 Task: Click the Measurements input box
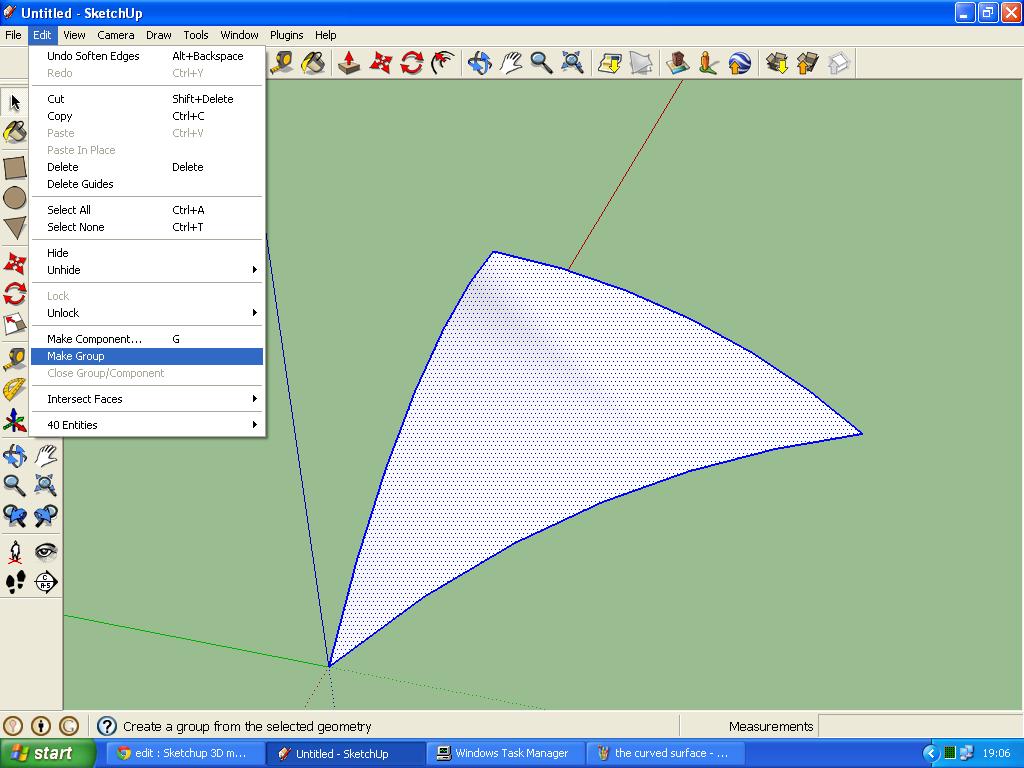[920, 726]
